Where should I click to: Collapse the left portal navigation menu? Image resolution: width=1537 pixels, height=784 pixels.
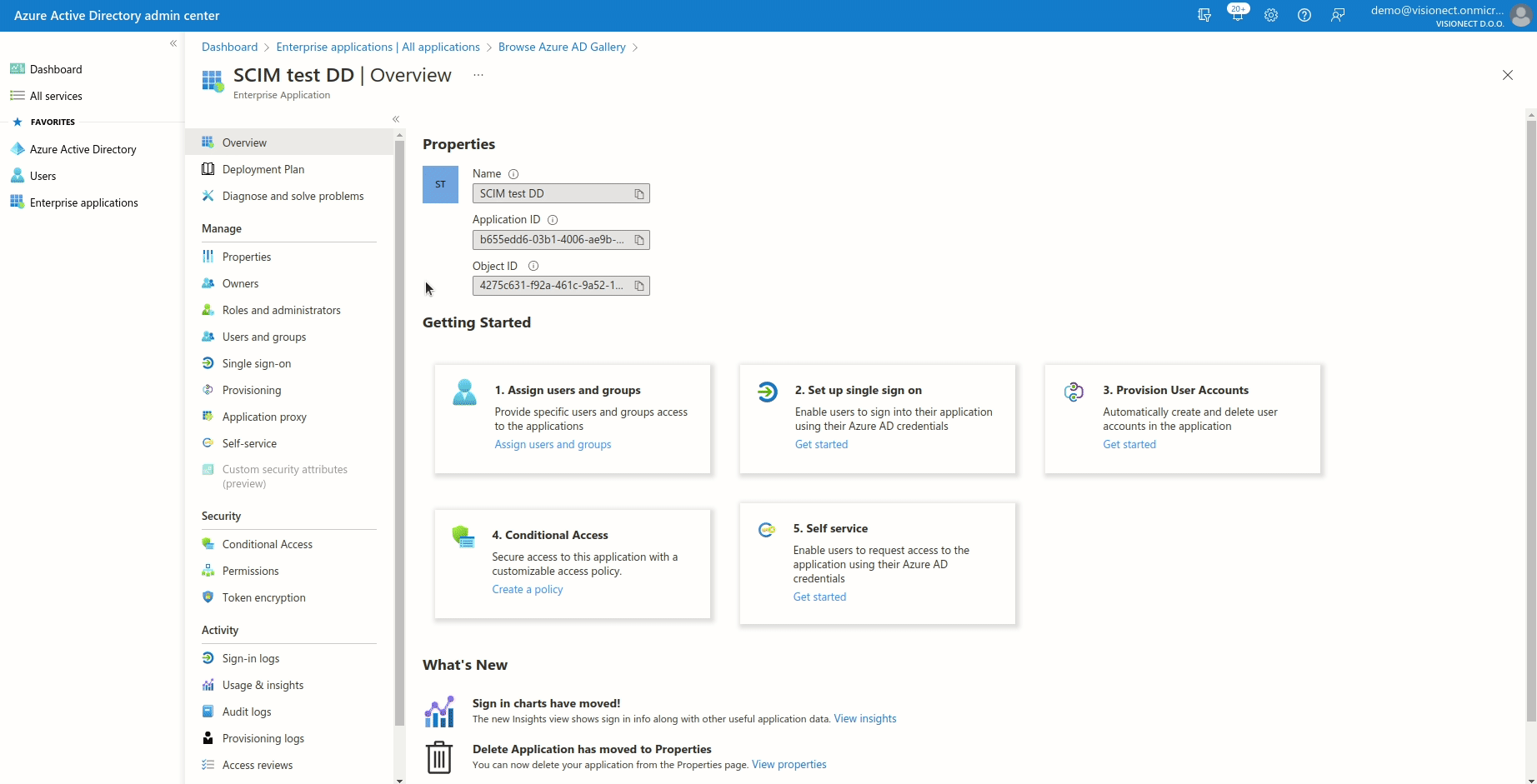tap(173, 43)
